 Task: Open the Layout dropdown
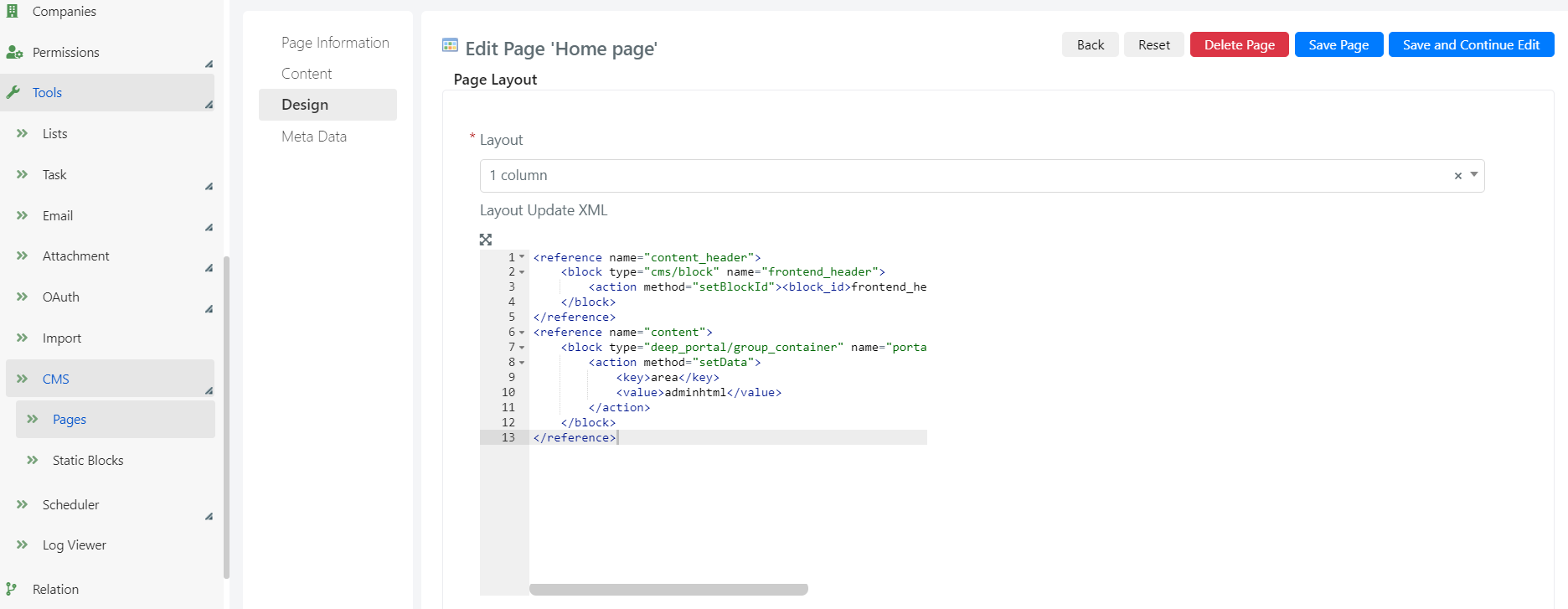pos(982,176)
